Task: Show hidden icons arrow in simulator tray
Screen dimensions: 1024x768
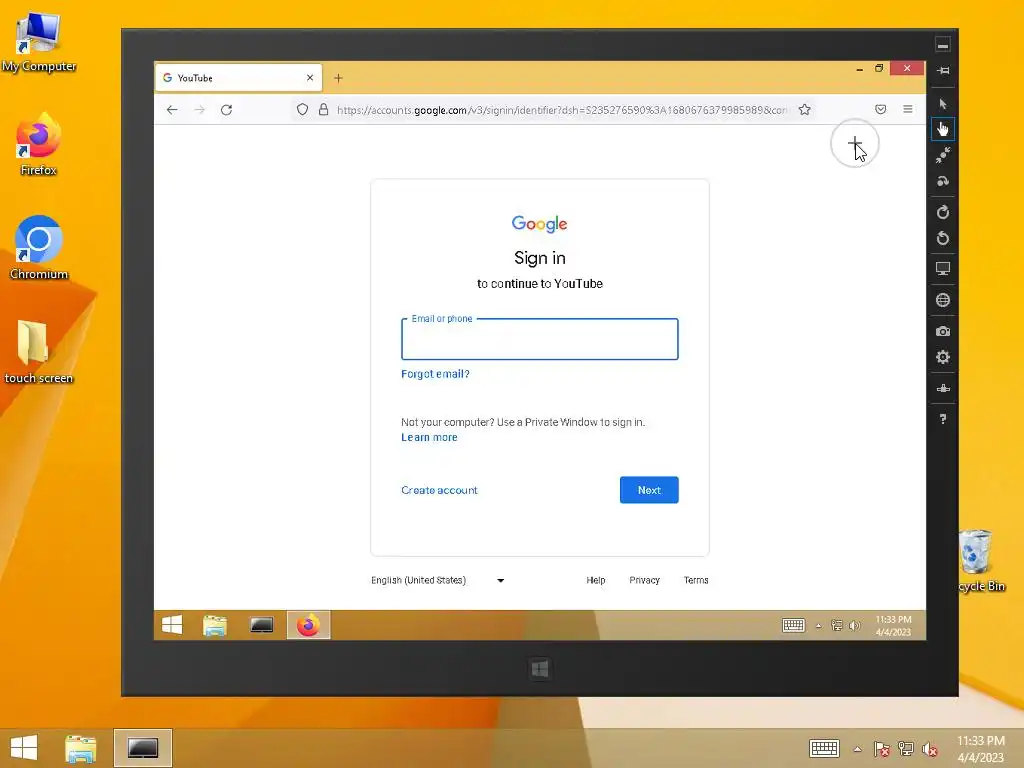Action: (818, 626)
